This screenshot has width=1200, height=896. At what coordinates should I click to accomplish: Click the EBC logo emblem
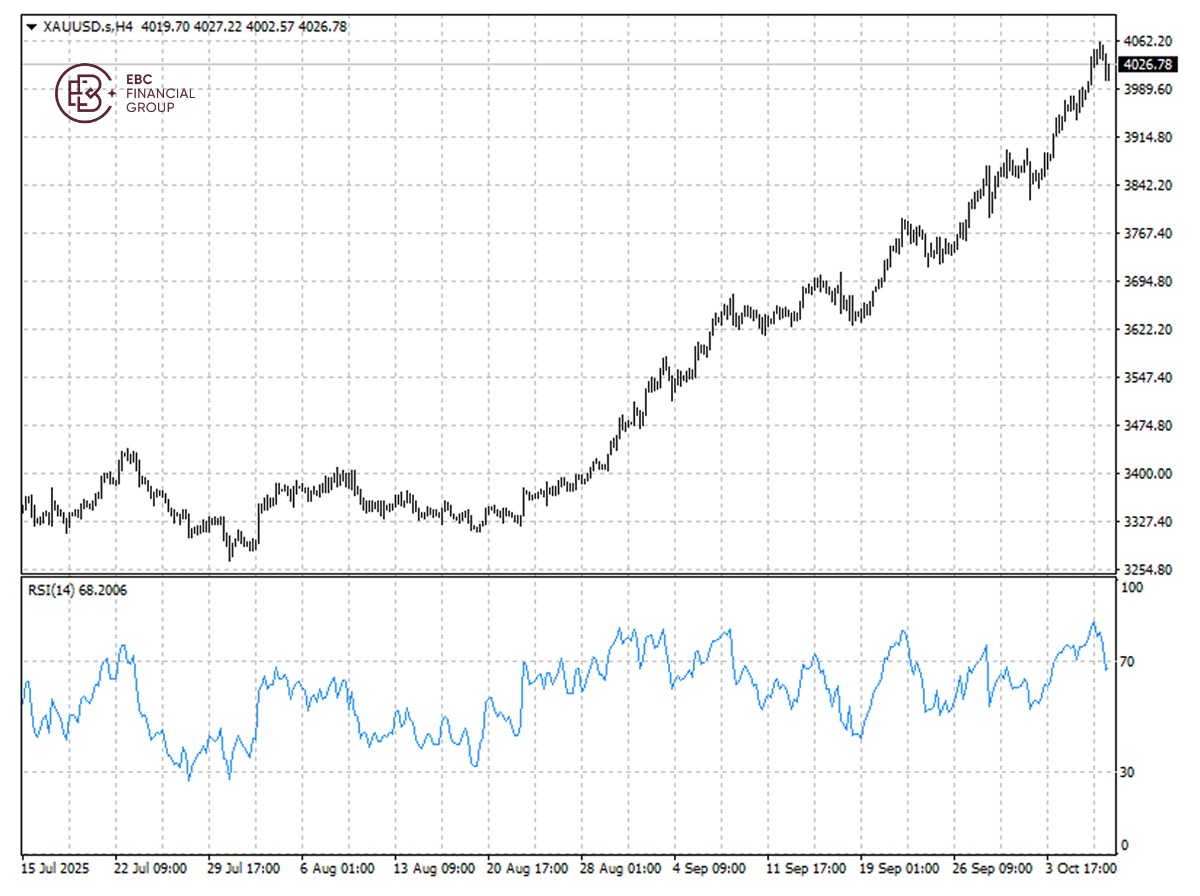click(x=80, y=94)
